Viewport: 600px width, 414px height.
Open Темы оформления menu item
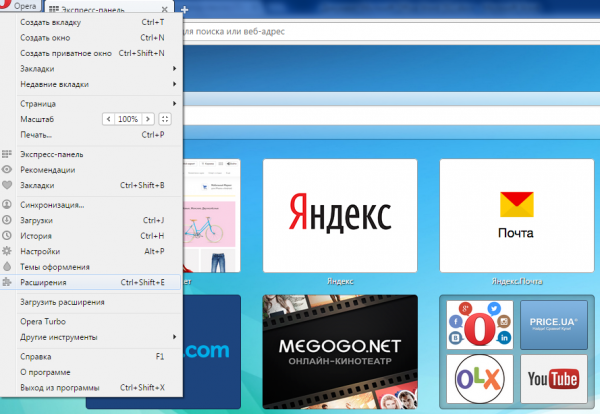click(x=91, y=267)
